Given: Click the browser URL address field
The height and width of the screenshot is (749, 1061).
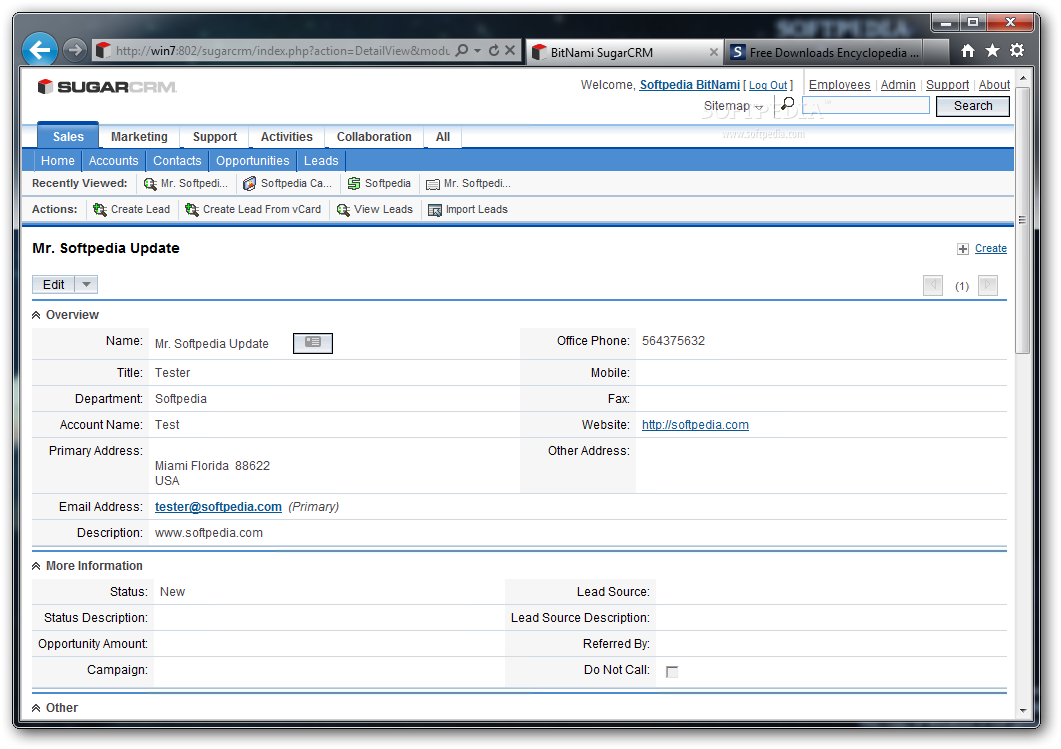Looking at the screenshot, I should click(x=282, y=51).
